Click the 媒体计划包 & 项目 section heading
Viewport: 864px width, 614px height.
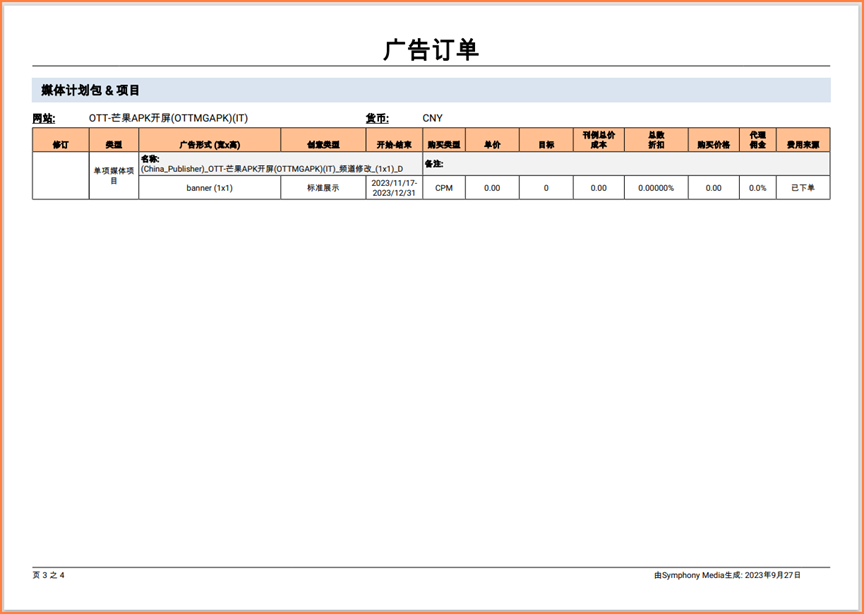[x=91, y=90]
